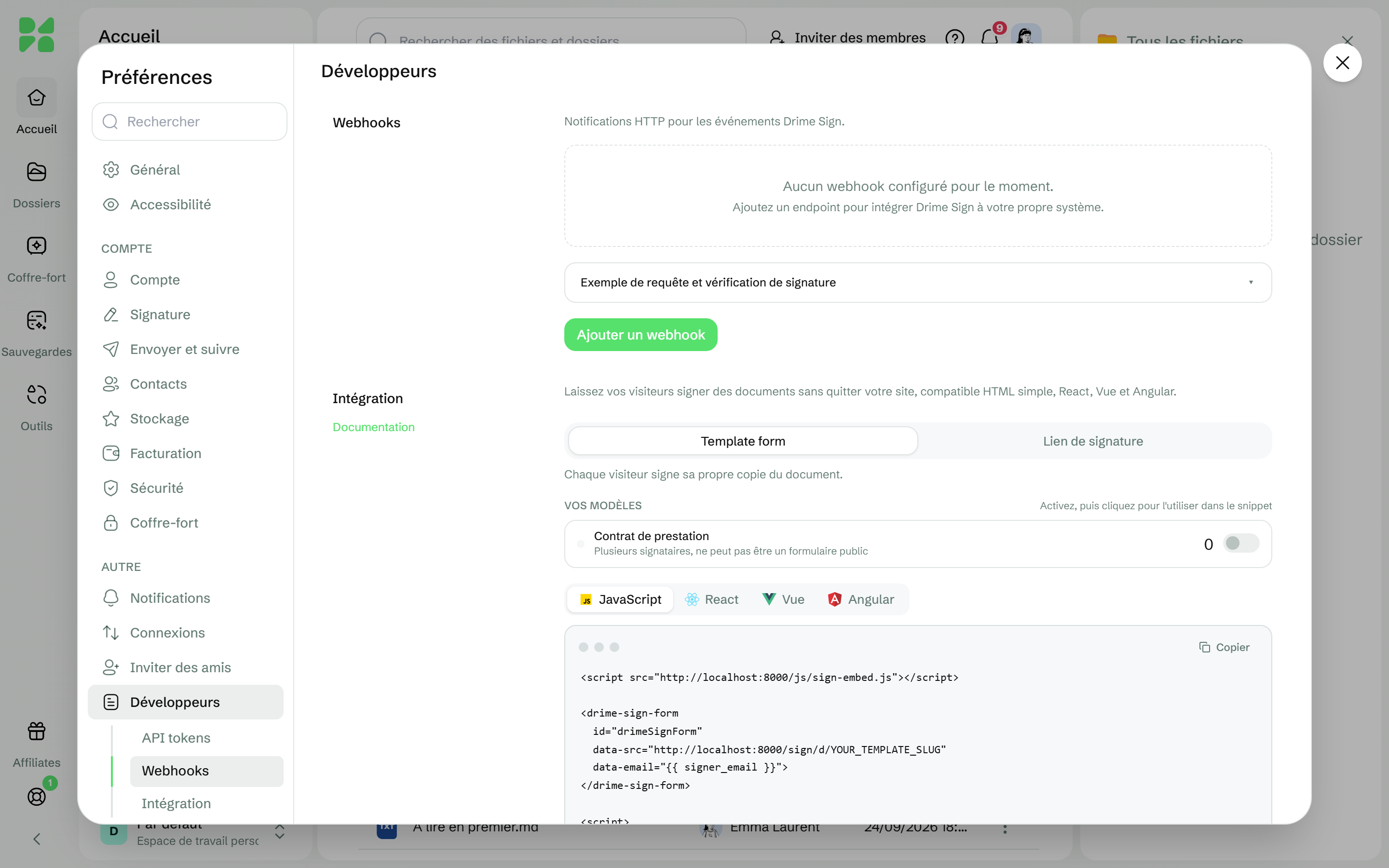Open the Dossiers section icon

(x=36, y=172)
